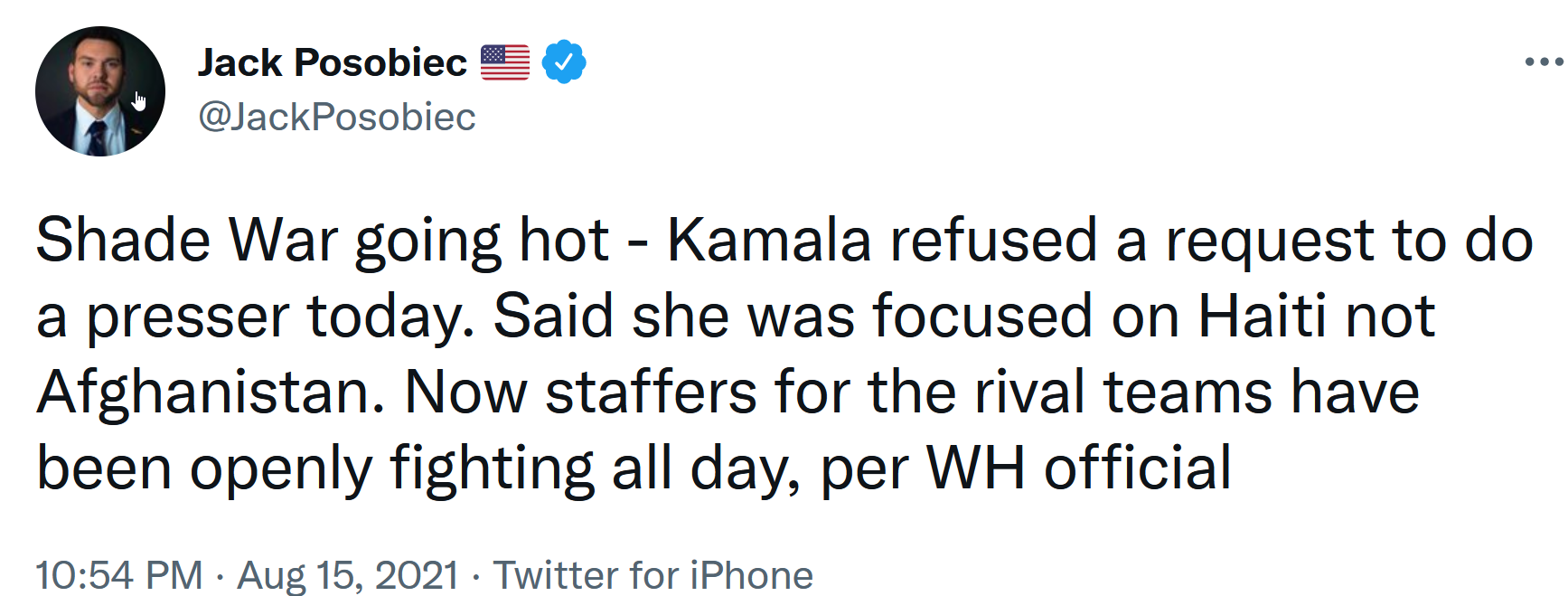This screenshot has width=1568, height=596.
Task: Click the word "Afghanistan" in tweet text
Action: click(203, 394)
